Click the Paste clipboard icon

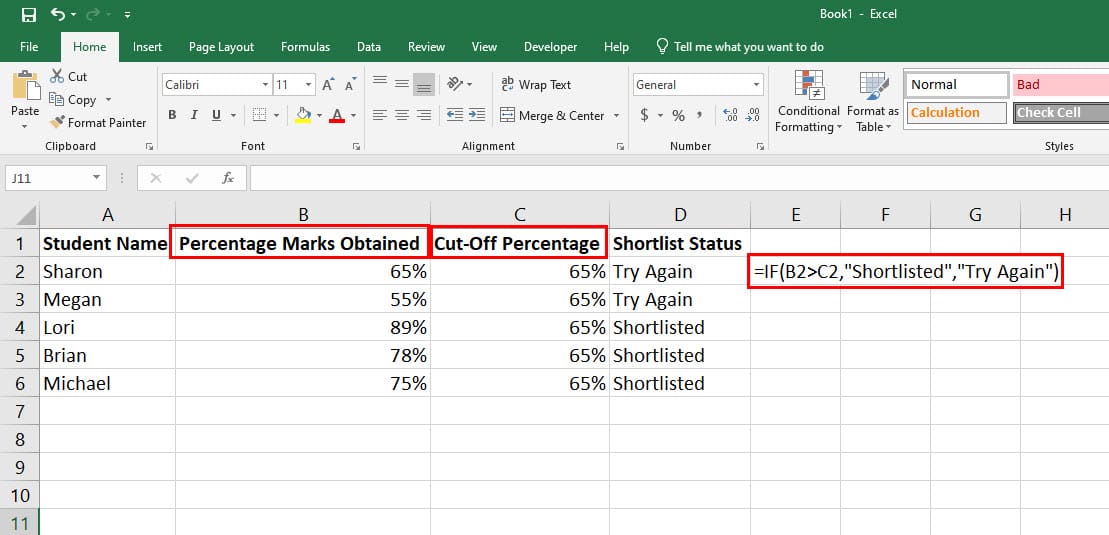tap(26, 86)
